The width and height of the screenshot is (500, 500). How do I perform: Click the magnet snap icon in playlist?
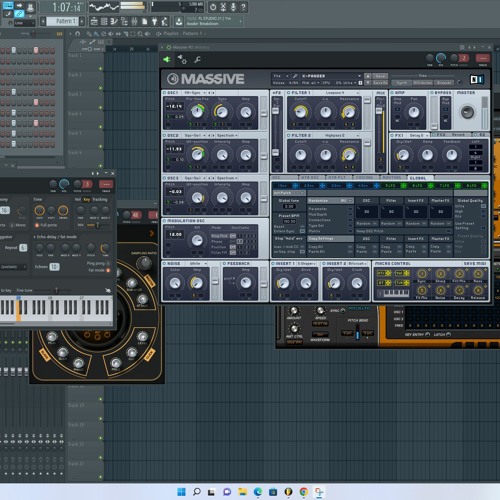pos(77,34)
